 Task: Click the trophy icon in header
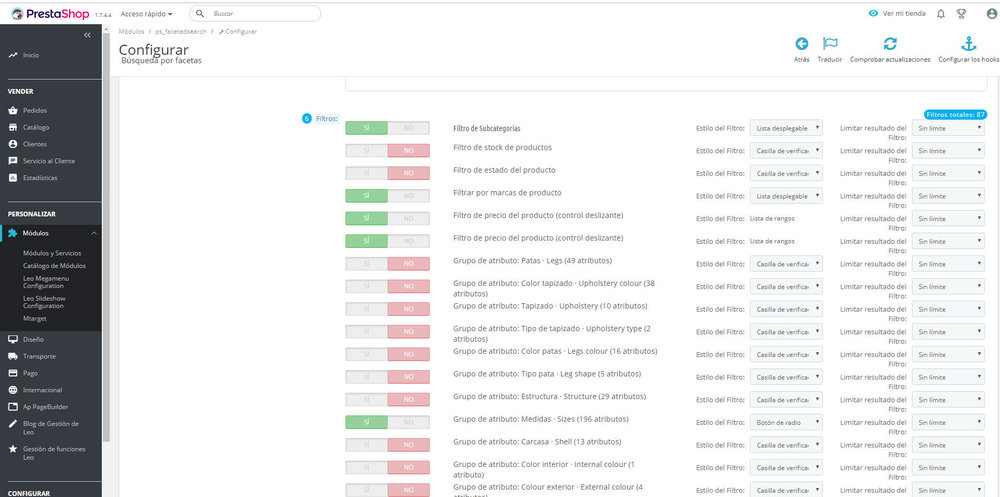[x=961, y=14]
